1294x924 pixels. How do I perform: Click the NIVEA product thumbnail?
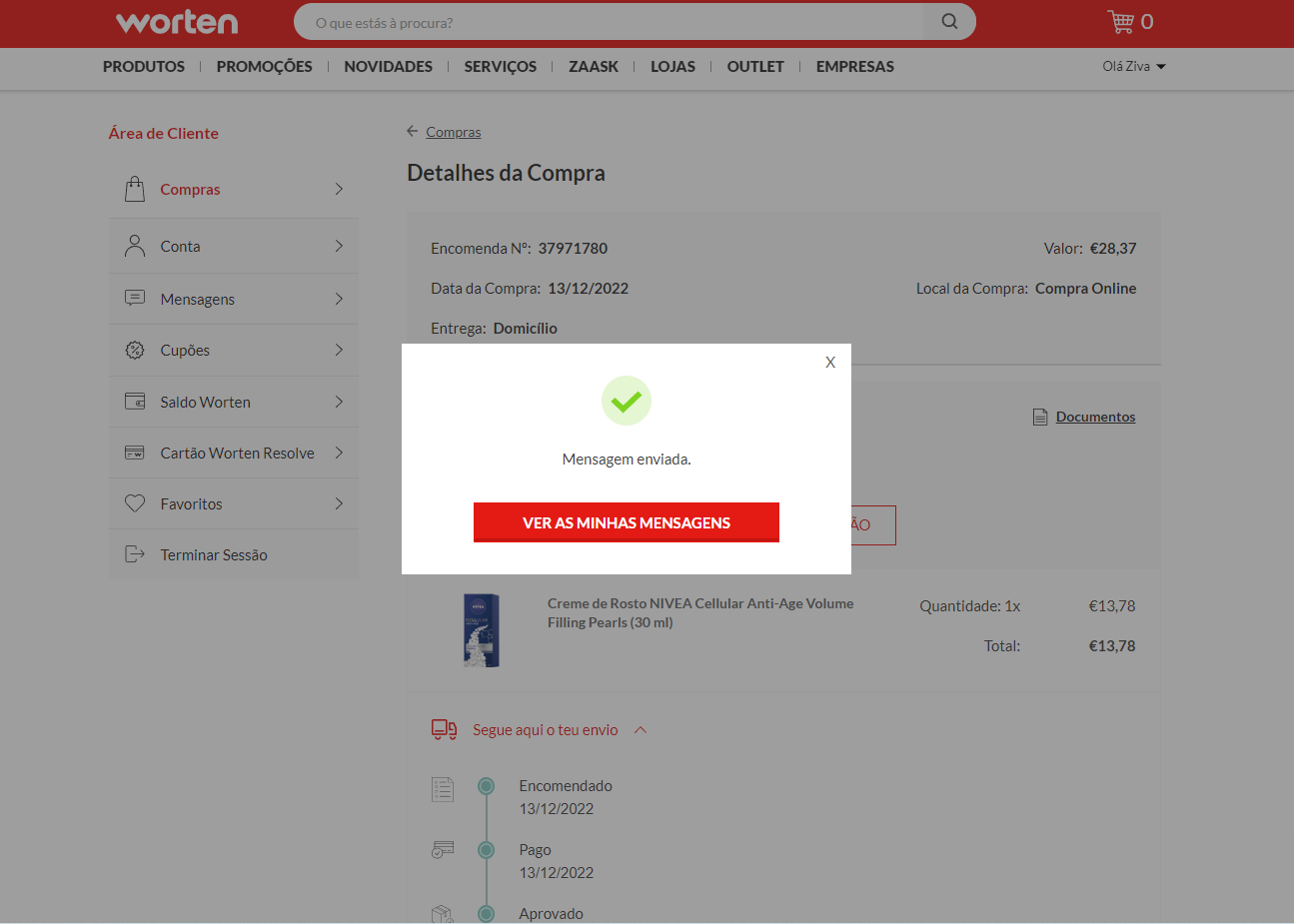pos(482,631)
